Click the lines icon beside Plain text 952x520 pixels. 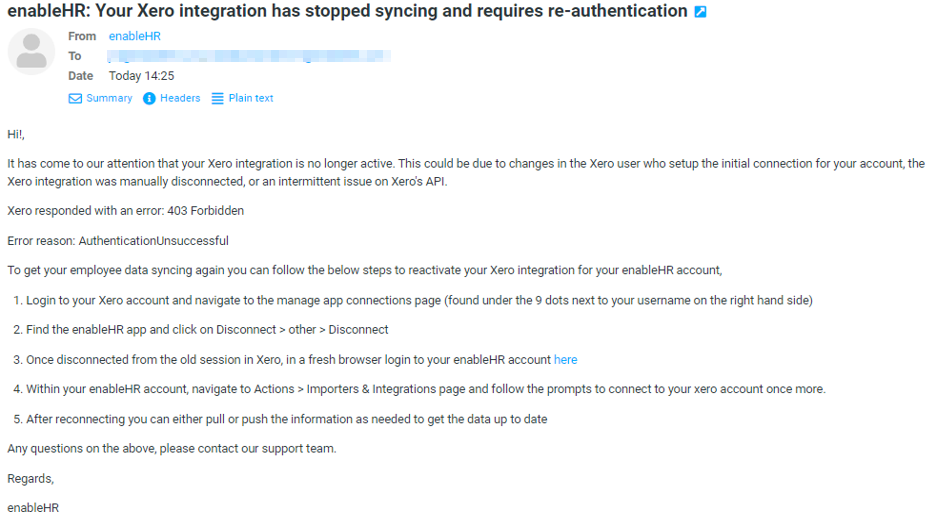pyautogui.click(x=217, y=98)
